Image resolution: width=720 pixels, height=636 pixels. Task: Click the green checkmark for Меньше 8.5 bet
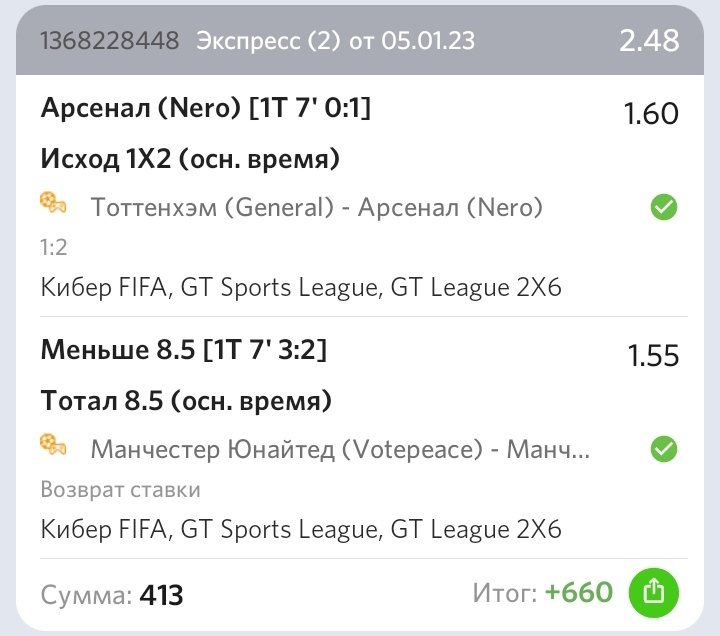pyautogui.click(x=664, y=449)
